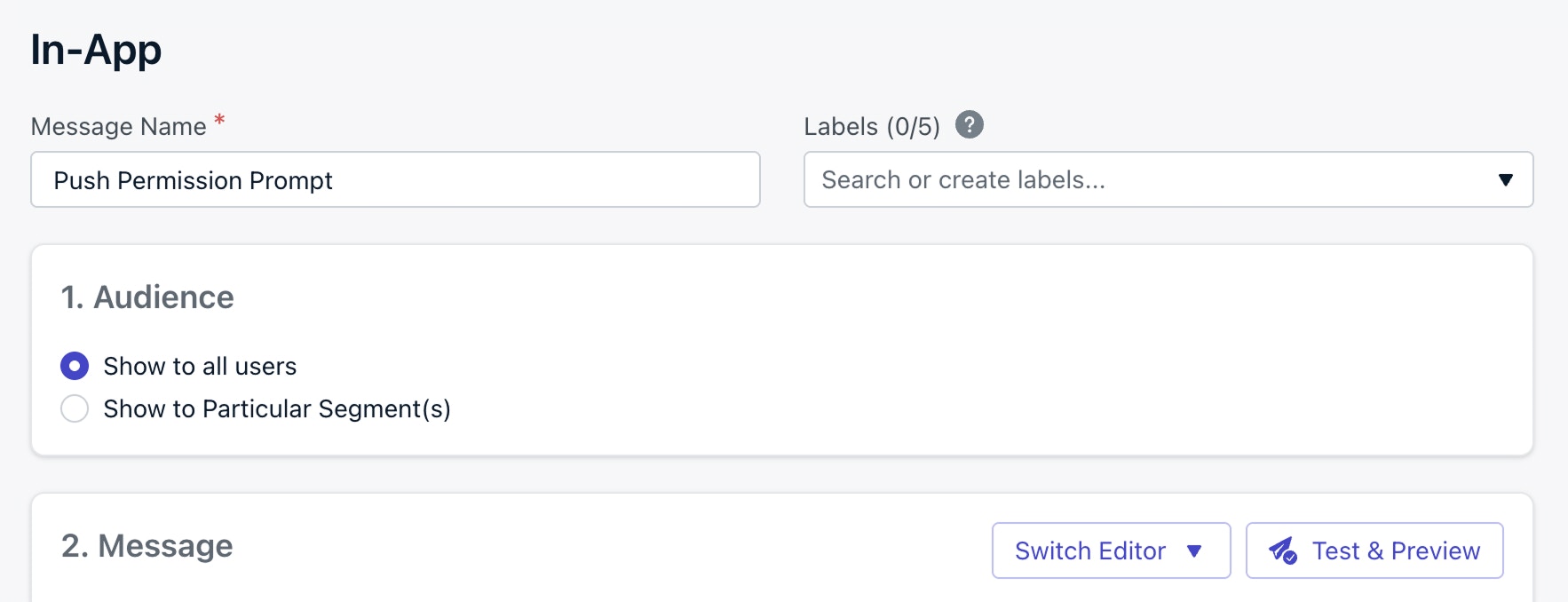Click the red required asterisk marker

219,120
